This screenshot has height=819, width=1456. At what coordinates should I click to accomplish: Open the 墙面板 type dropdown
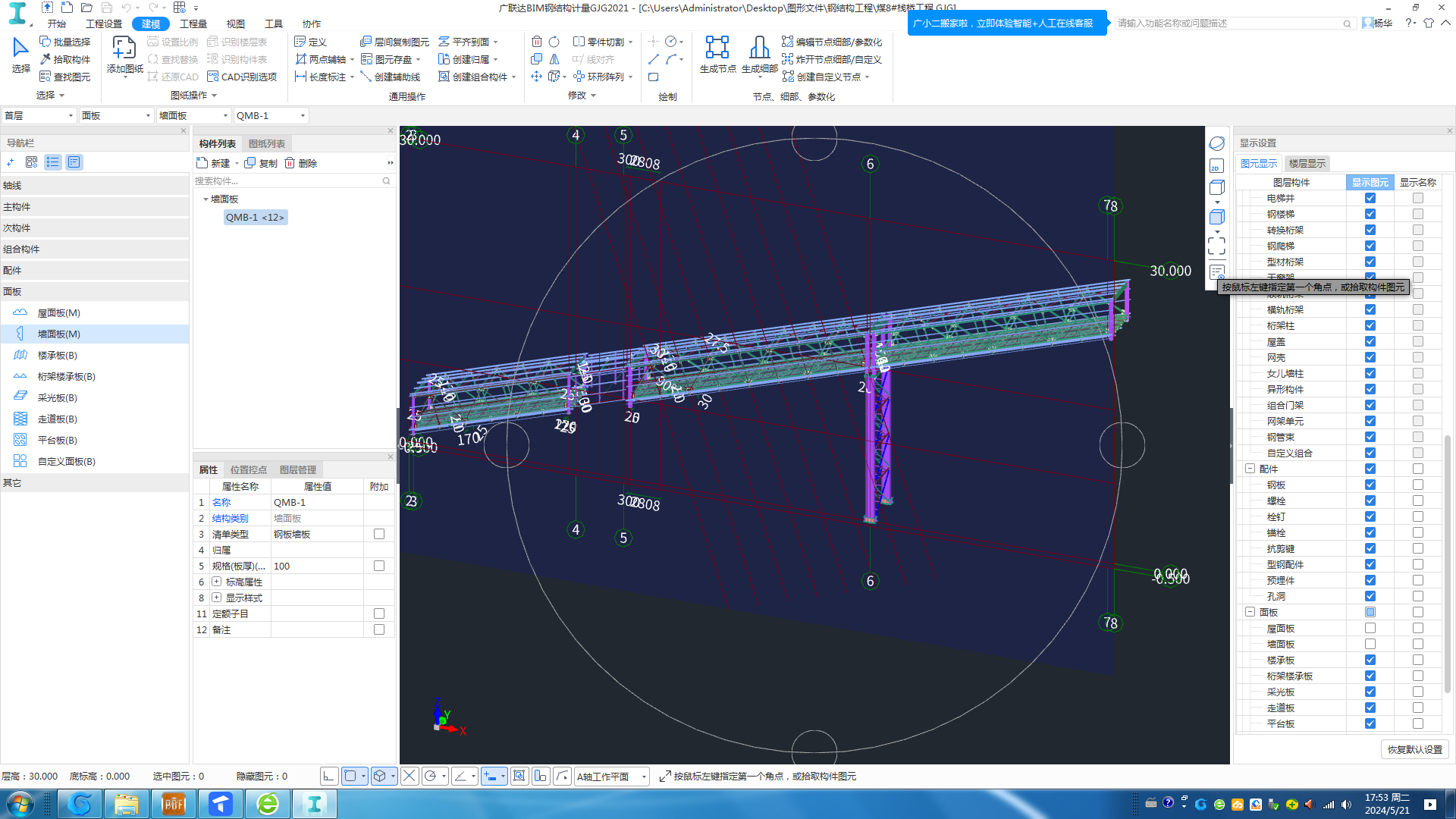click(x=193, y=115)
